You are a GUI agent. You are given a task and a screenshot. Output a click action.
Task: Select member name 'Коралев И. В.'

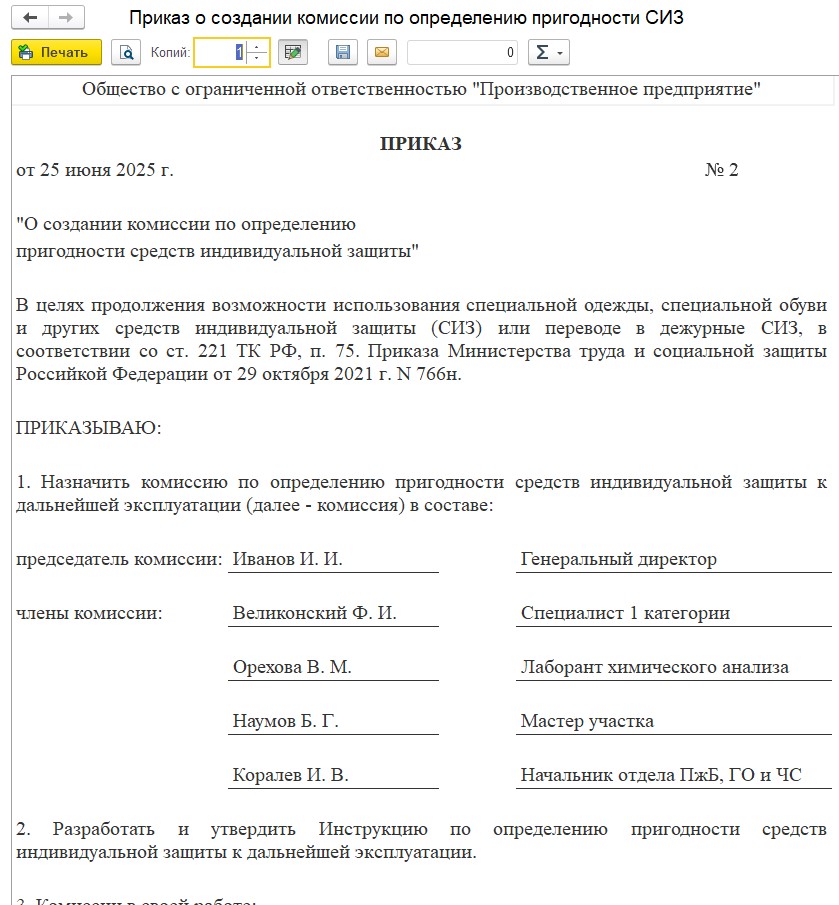pyautogui.click(x=290, y=775)
